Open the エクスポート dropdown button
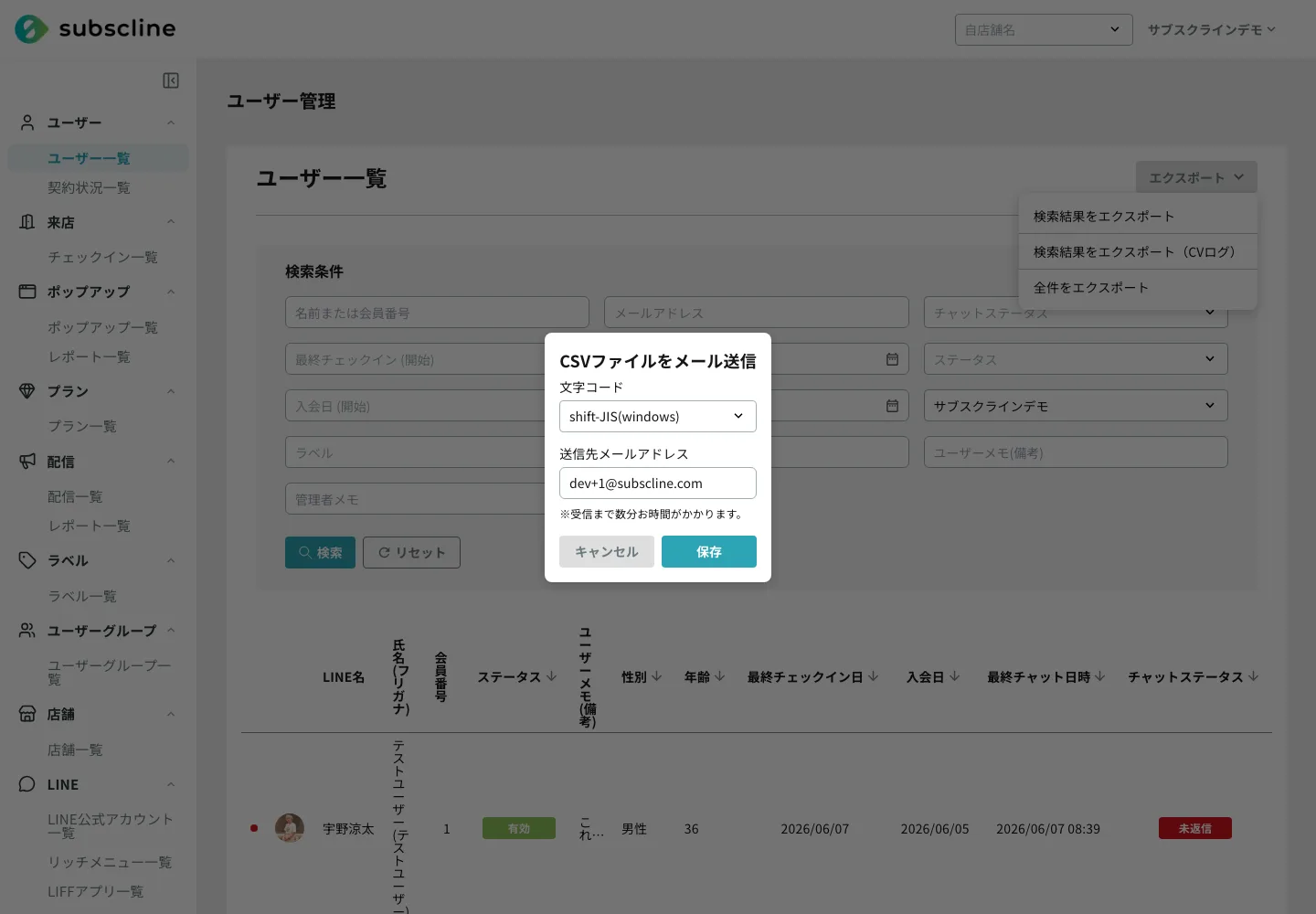Viewport: 1316px width, 914px height. (x=1196, y=177)
